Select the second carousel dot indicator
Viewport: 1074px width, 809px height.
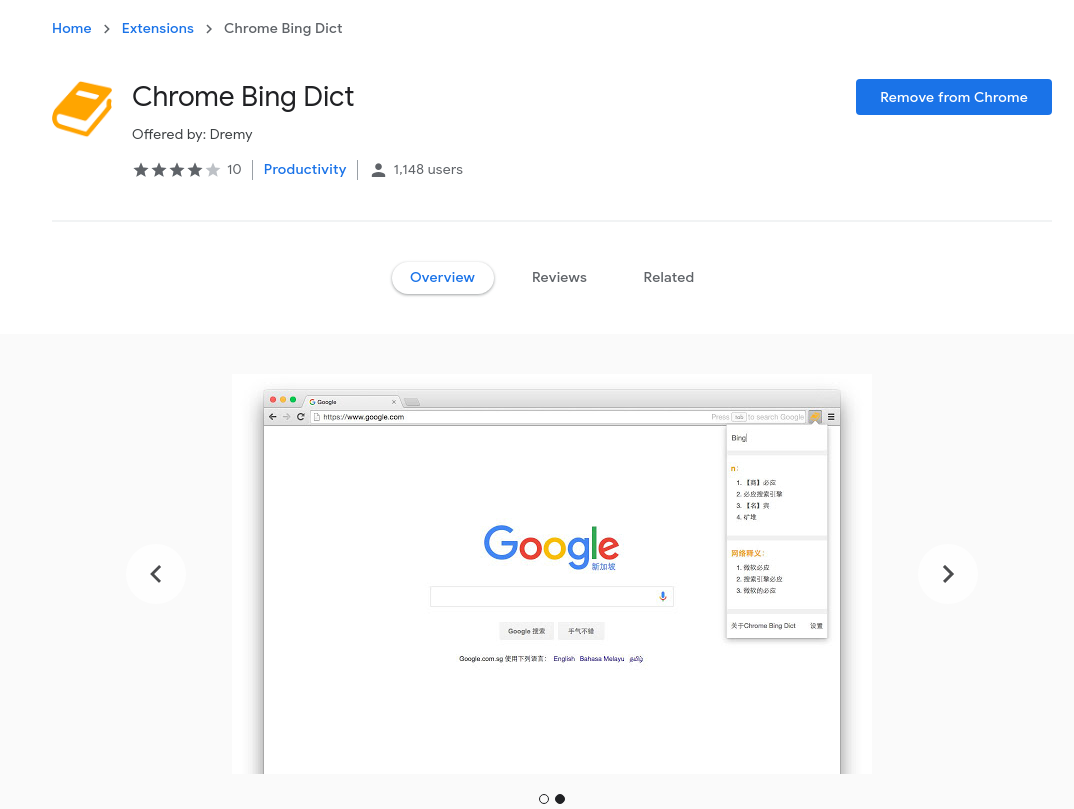pos(560,799)
